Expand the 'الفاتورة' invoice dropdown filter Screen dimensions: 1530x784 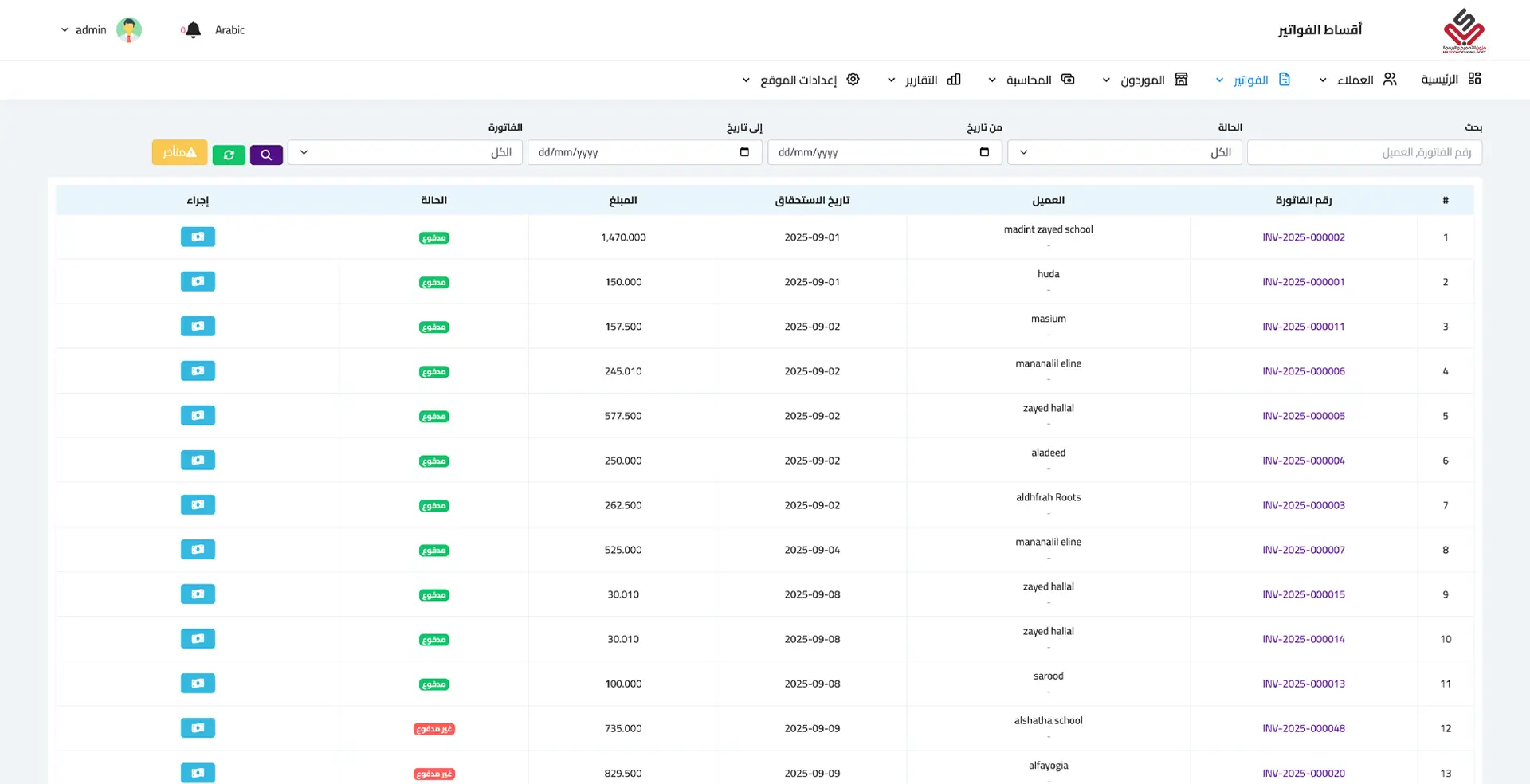(x=405, y=152)
